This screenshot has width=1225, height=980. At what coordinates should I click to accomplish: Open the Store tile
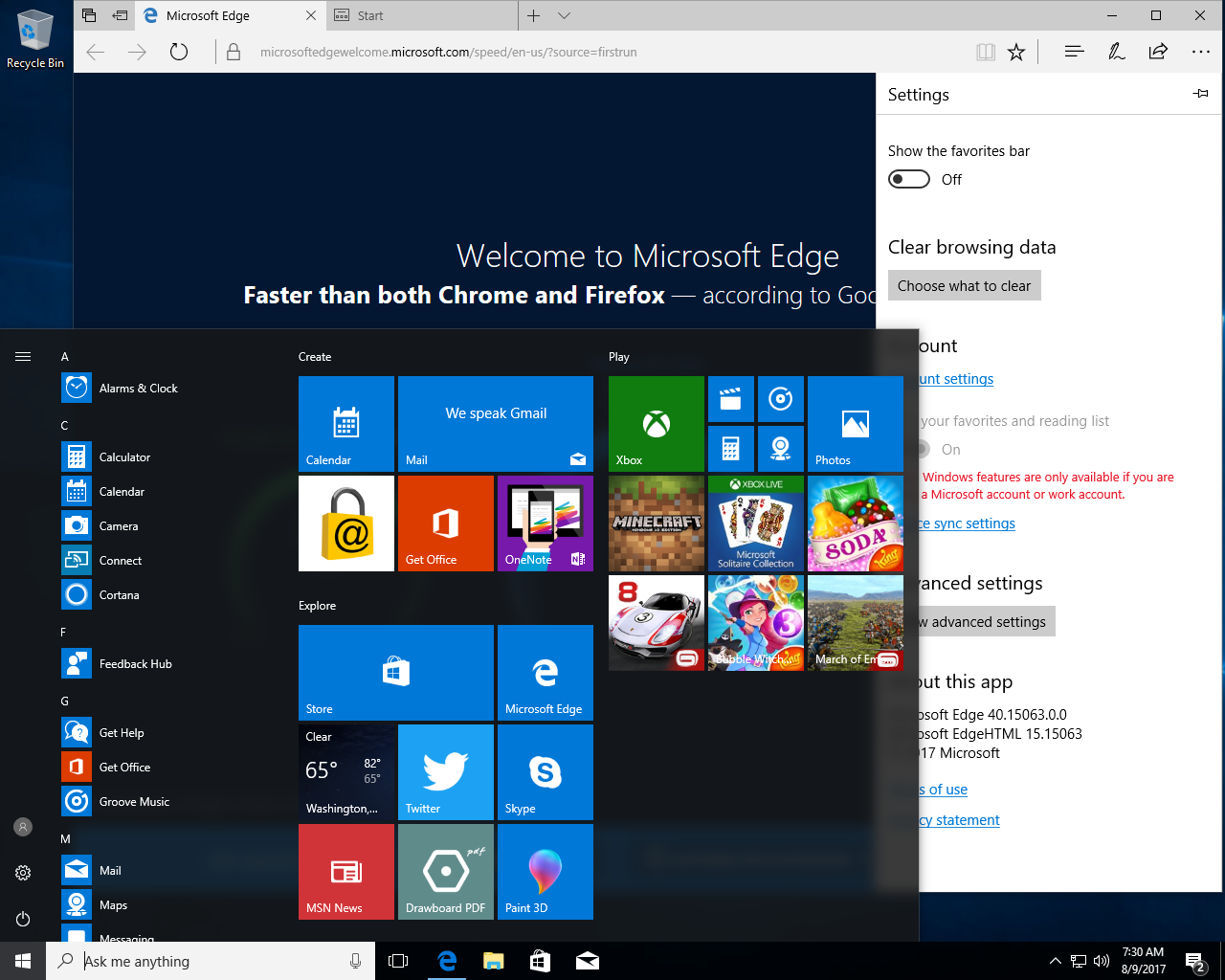click(x=396, y=673)
